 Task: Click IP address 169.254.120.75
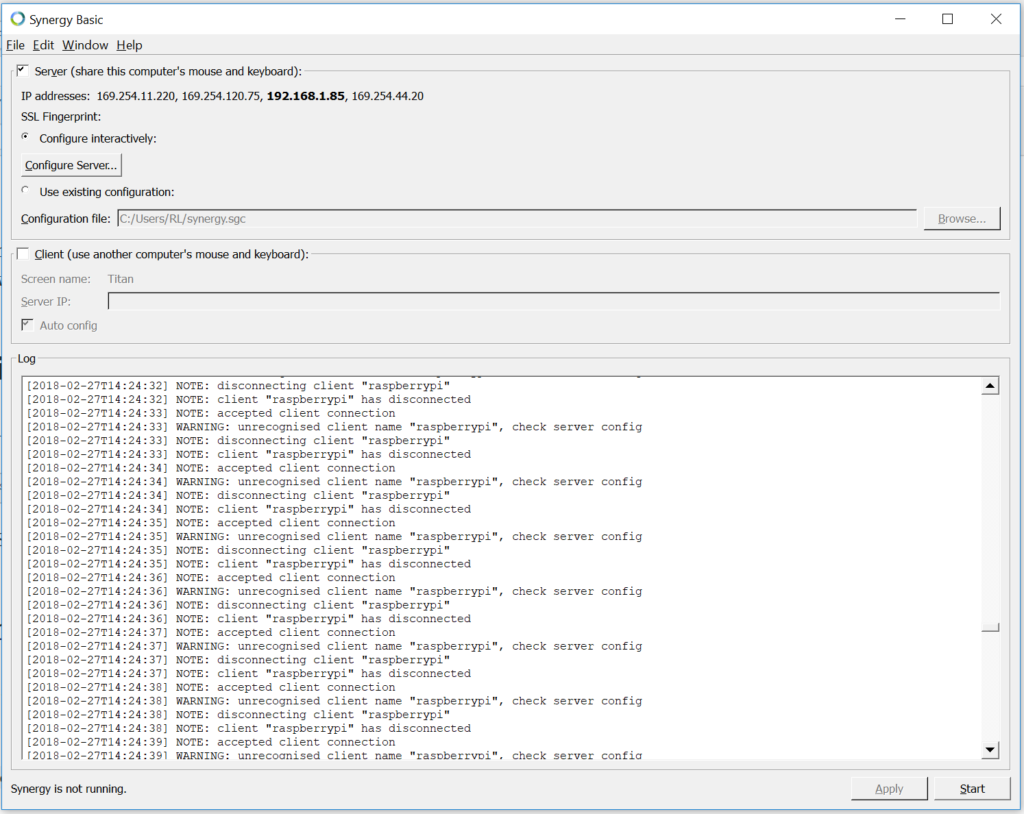tap(221, 96)
